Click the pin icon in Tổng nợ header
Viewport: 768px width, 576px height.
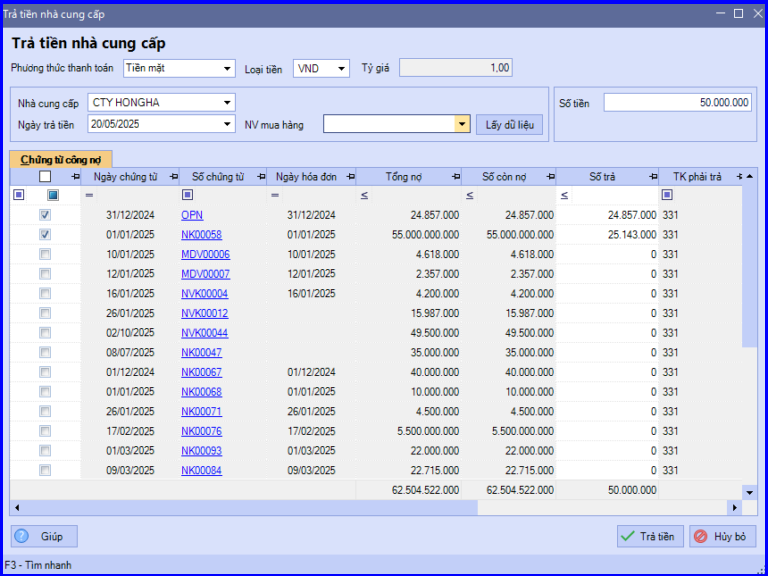click(x=456, y=177)
